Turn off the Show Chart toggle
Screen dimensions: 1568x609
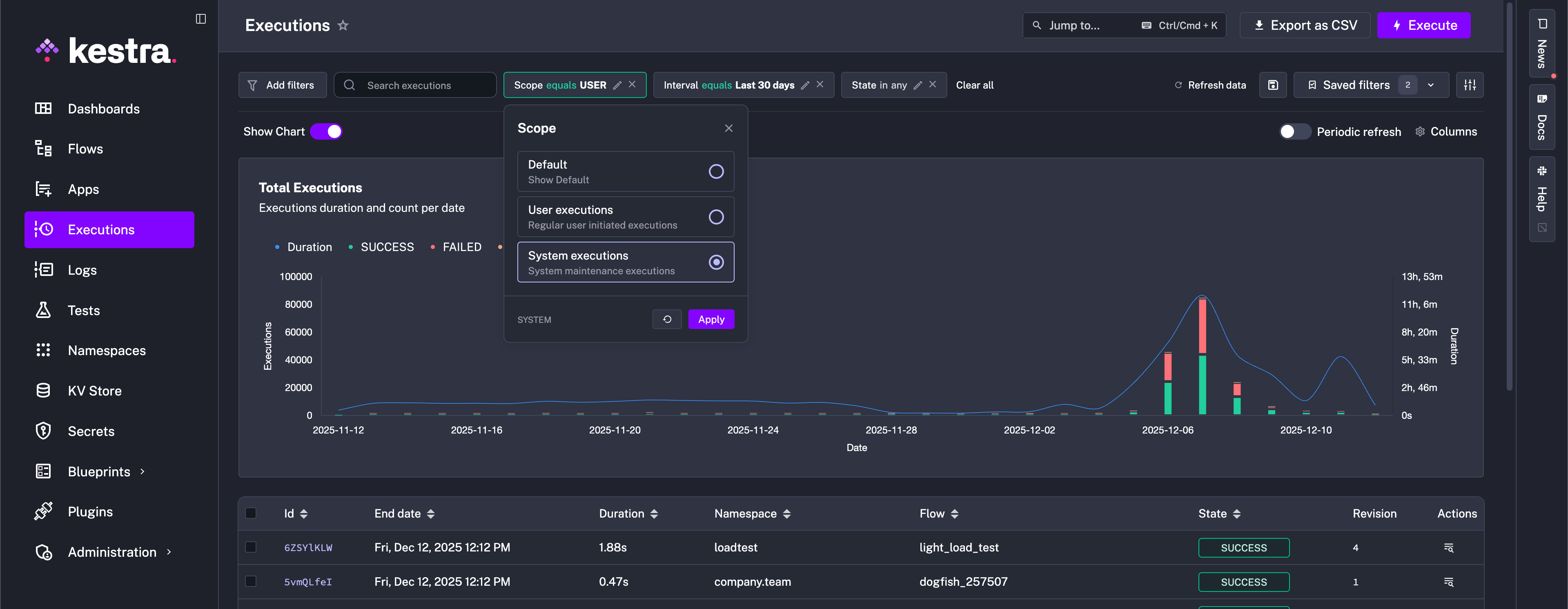pos(327,131)
